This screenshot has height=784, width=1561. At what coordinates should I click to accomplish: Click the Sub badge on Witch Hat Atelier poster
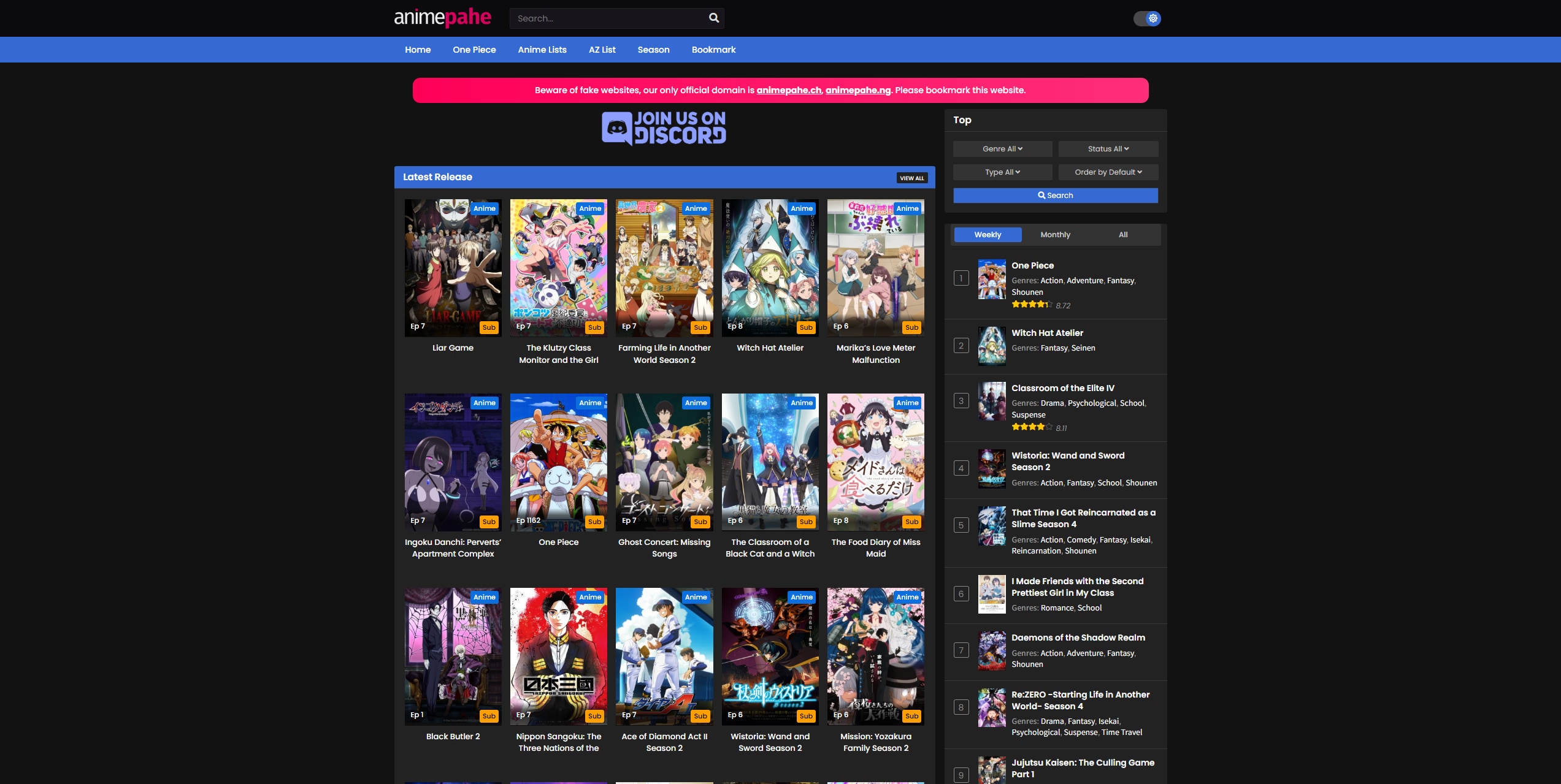806,327
